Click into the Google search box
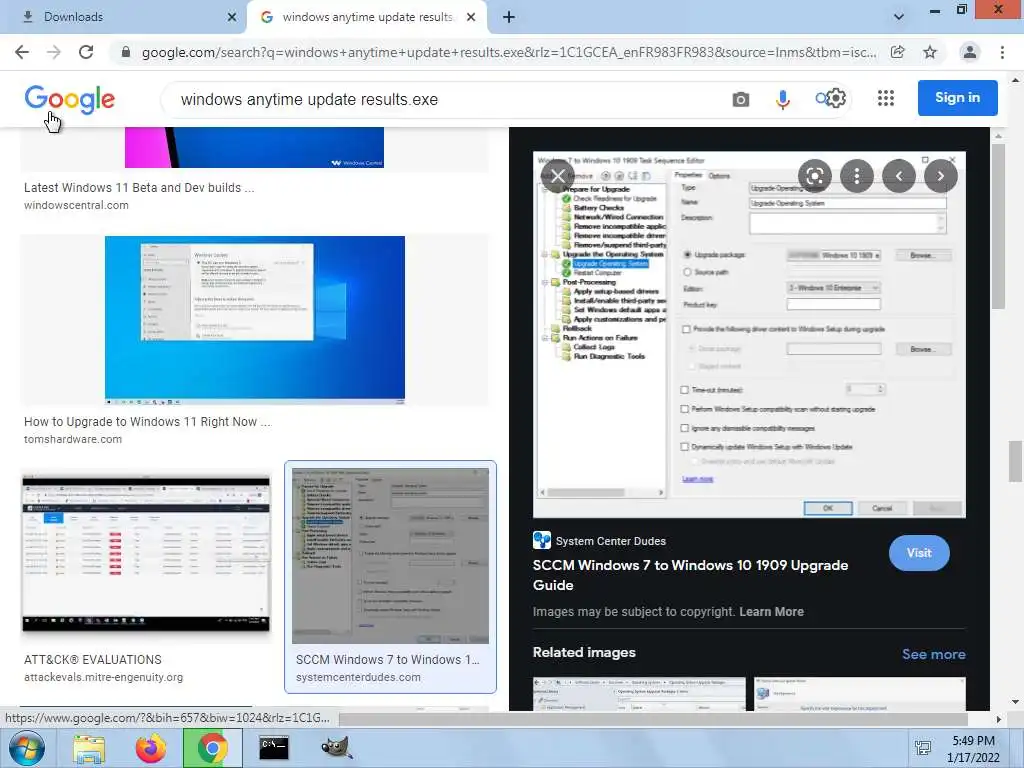1024x768 pixels. [444, 99]
